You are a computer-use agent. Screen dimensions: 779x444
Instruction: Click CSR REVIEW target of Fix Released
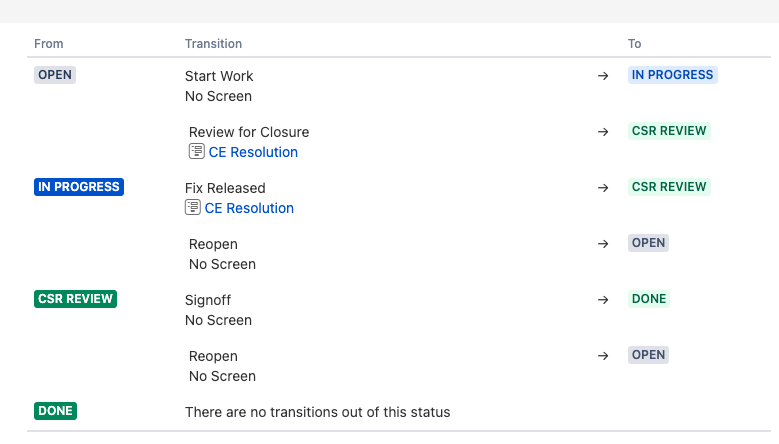pos(668,187)
